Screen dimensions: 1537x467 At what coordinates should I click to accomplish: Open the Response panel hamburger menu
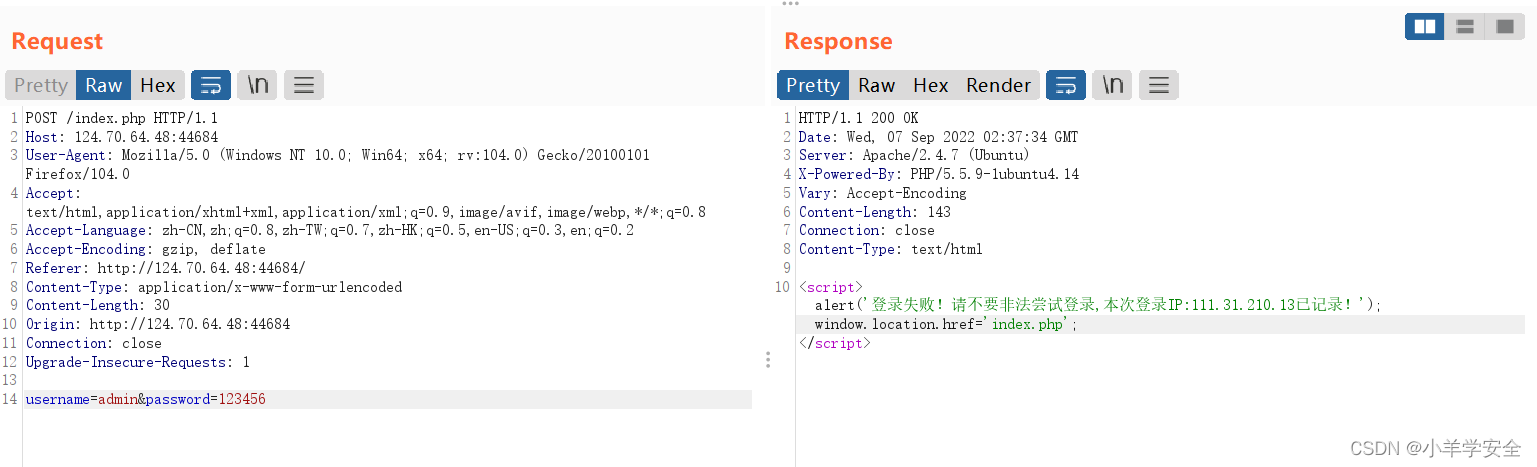coord(1159,85)
